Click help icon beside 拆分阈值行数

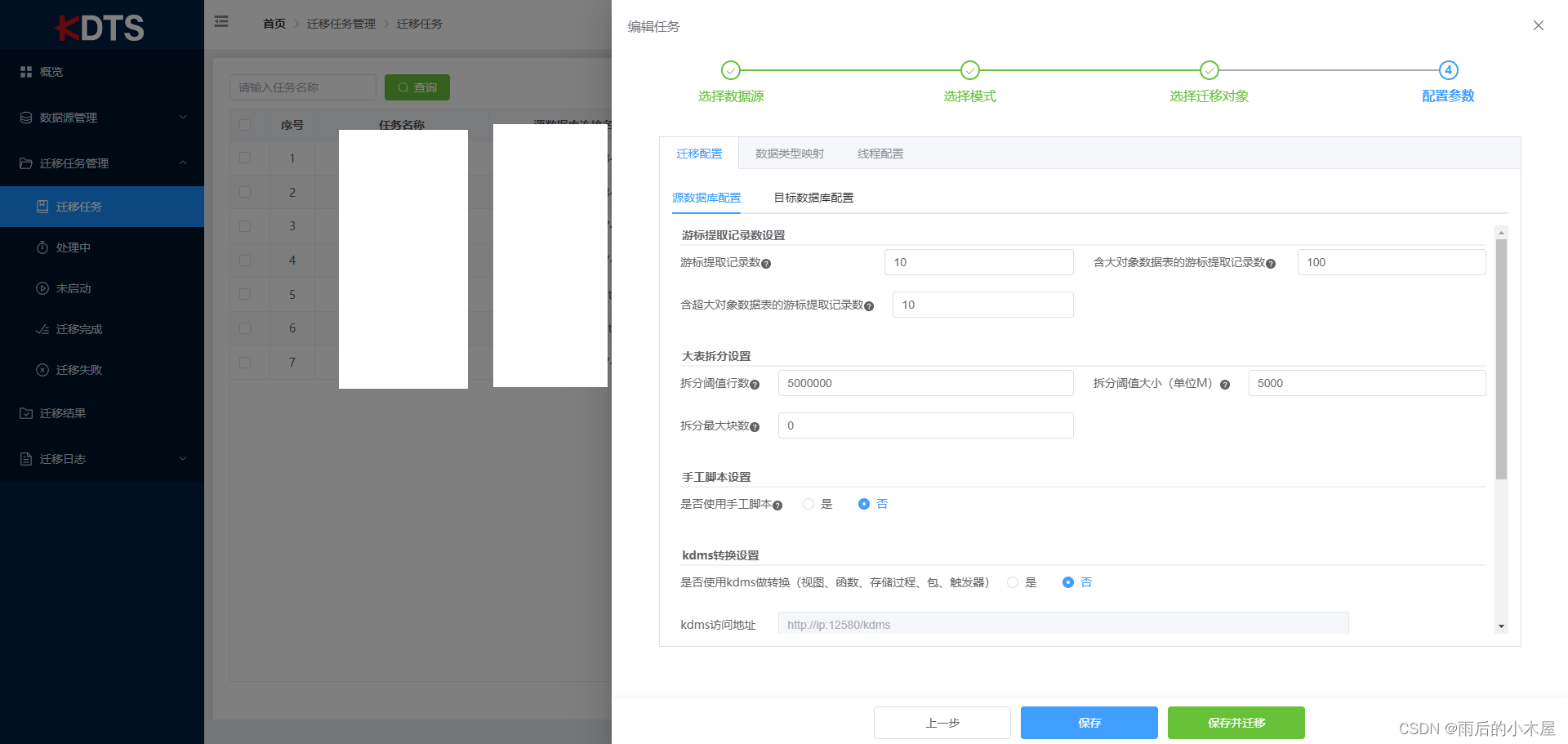tap(755, 385)
